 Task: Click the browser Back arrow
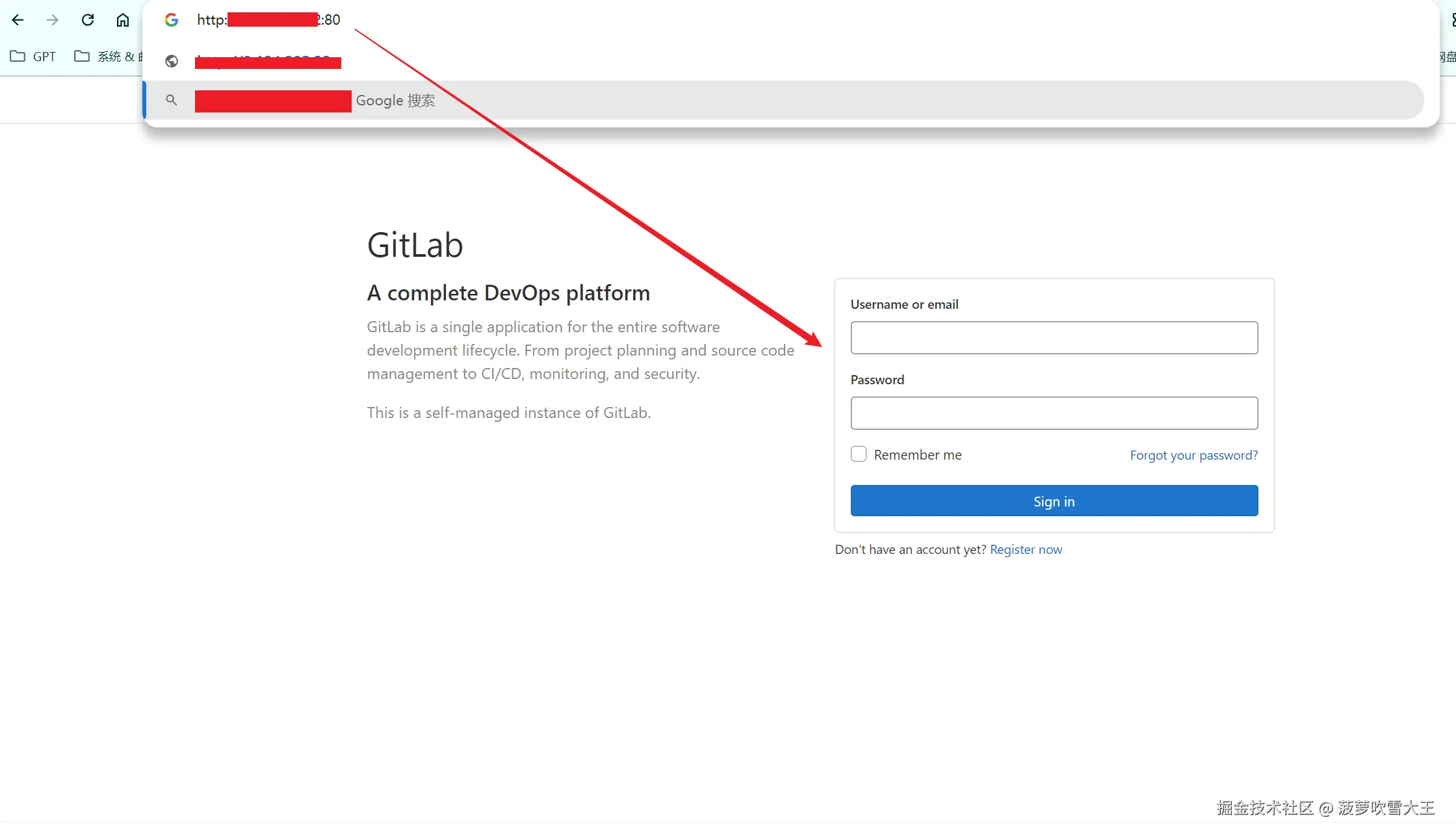(x=18, y=20)
